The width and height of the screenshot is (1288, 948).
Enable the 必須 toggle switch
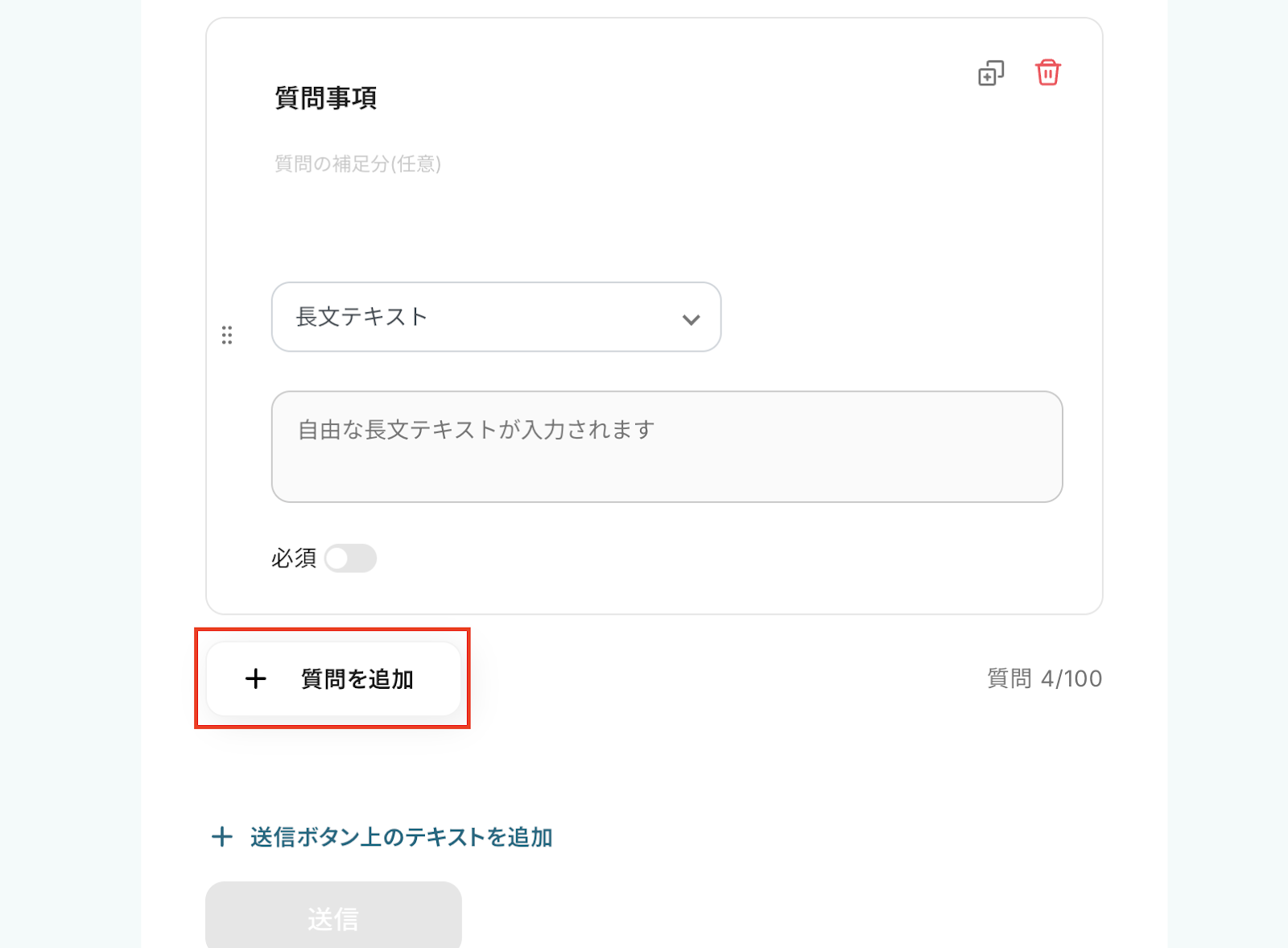tap(350, 558)
